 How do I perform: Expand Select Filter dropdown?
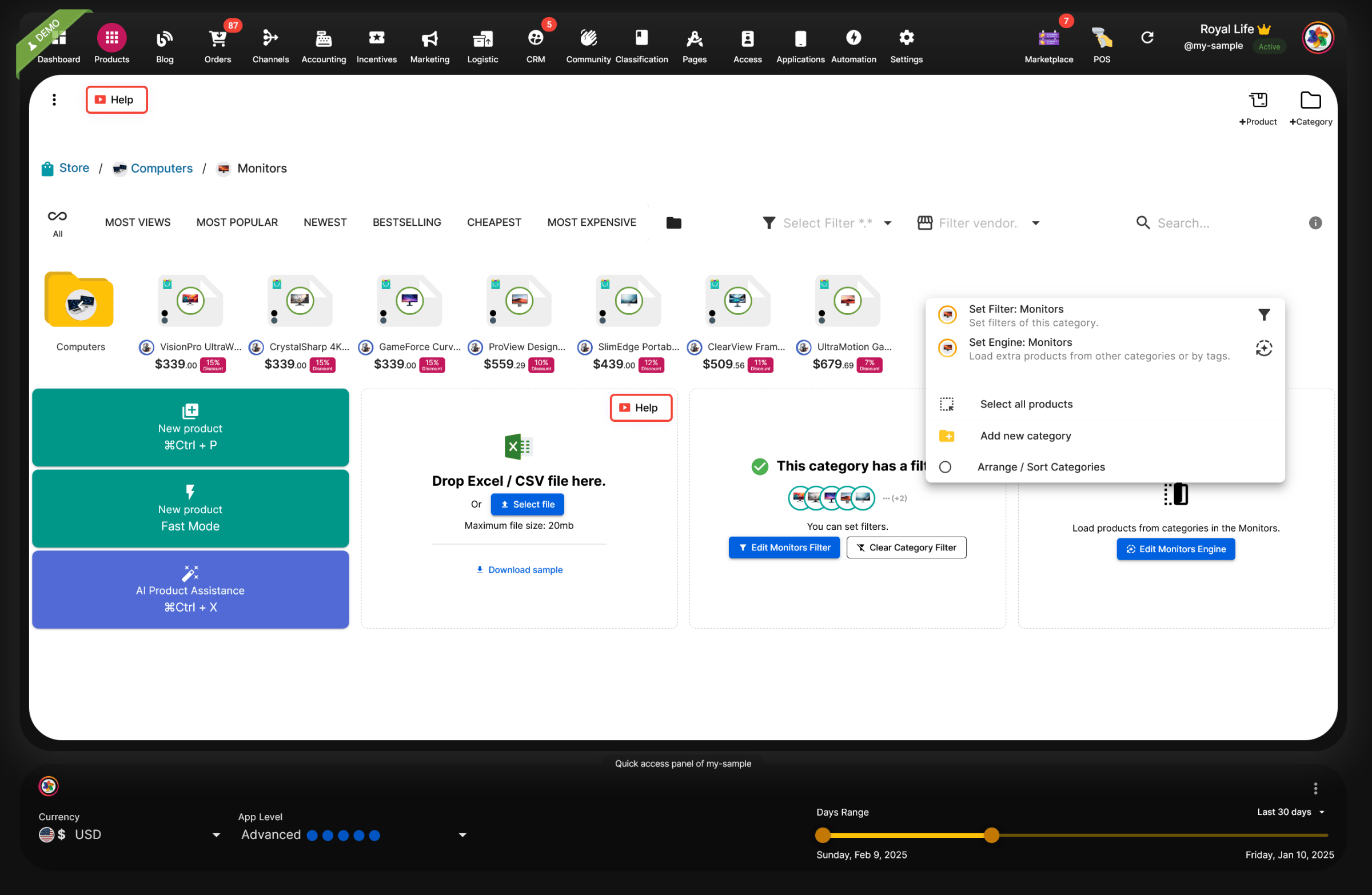click(x=827, y=223)
